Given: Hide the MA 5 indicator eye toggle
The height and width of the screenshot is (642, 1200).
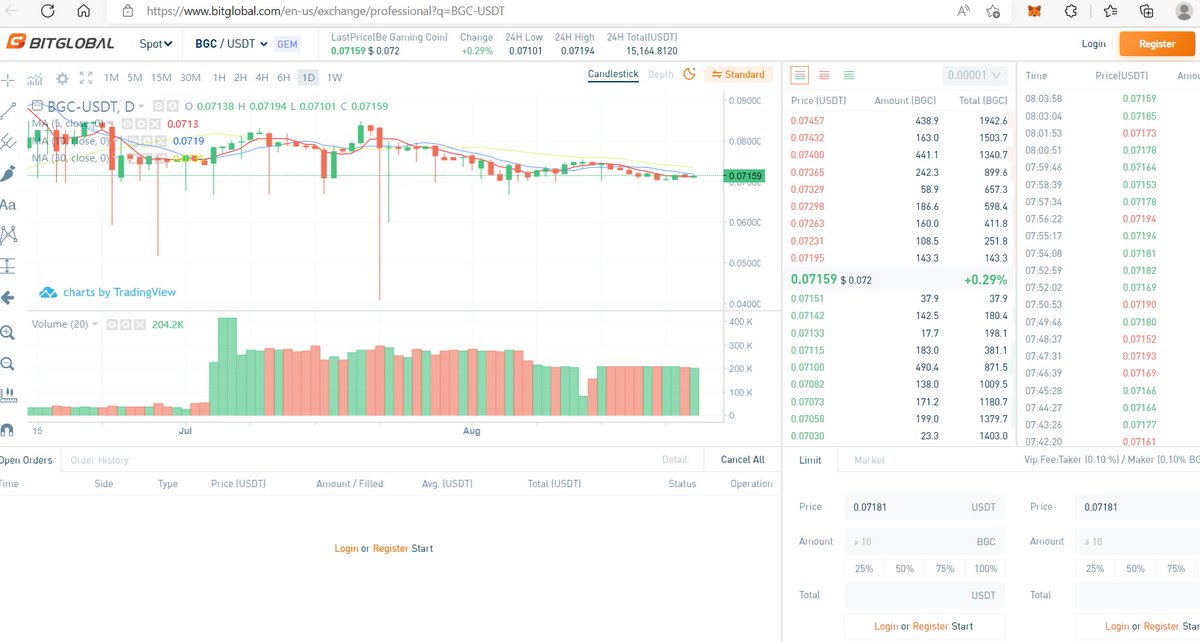Looking at the screenshot, I should [127, 124].
